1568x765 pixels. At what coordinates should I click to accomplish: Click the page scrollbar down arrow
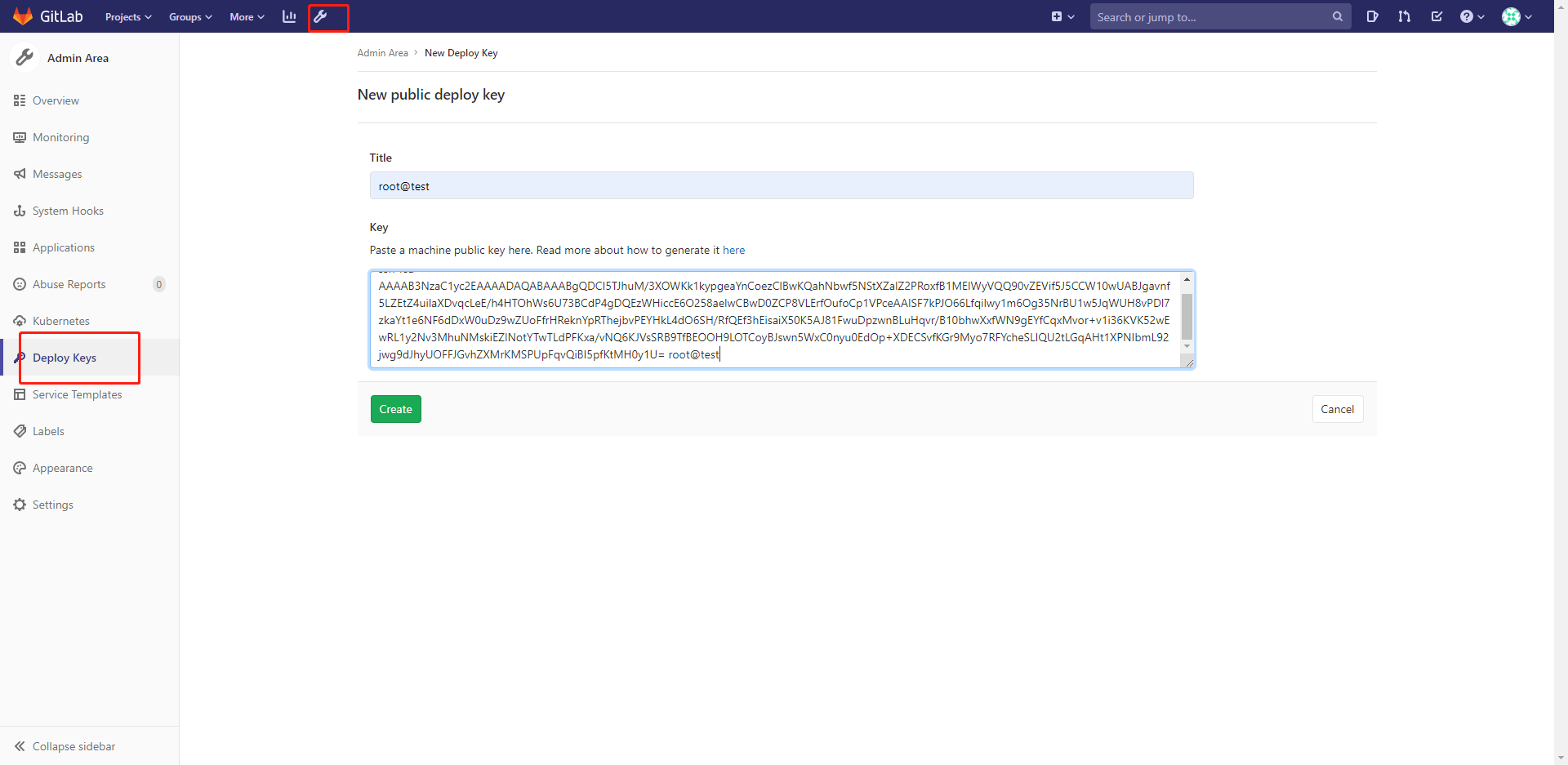coord(1561,758)
